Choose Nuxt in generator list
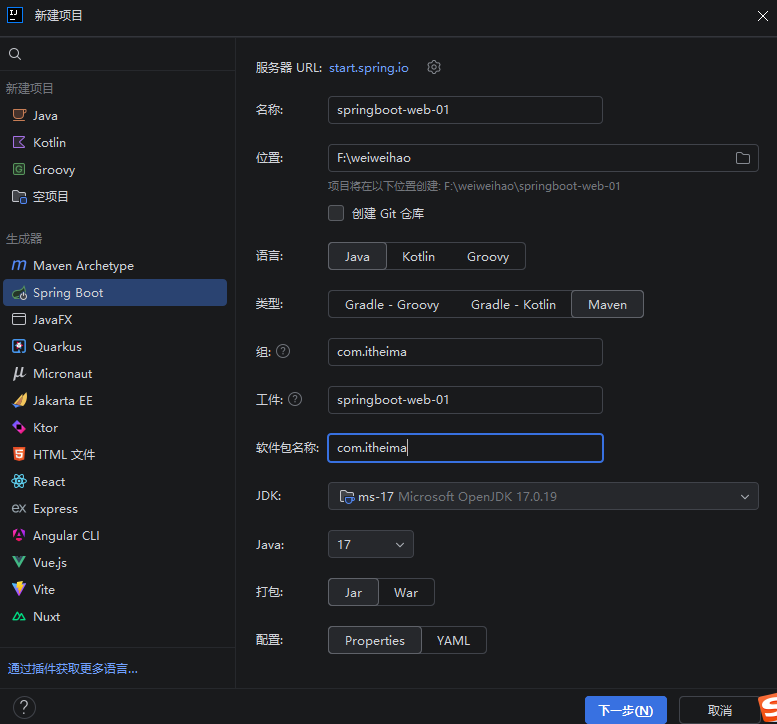The height and width of the screenshot is (724, 777). (115, 616)
